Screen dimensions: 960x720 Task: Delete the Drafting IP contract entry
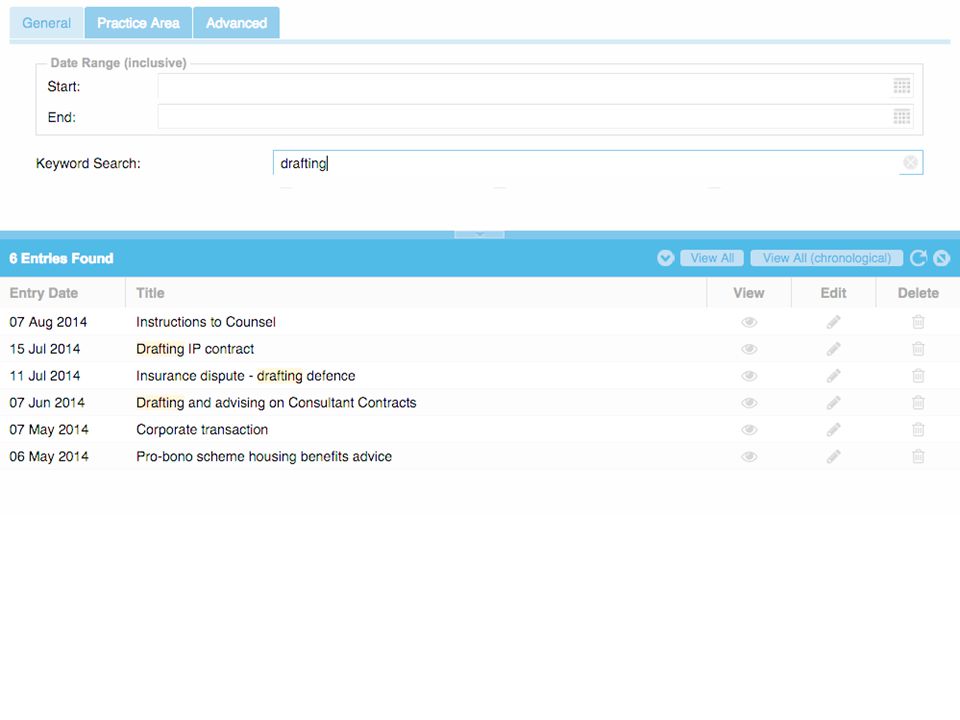[918, 349]
